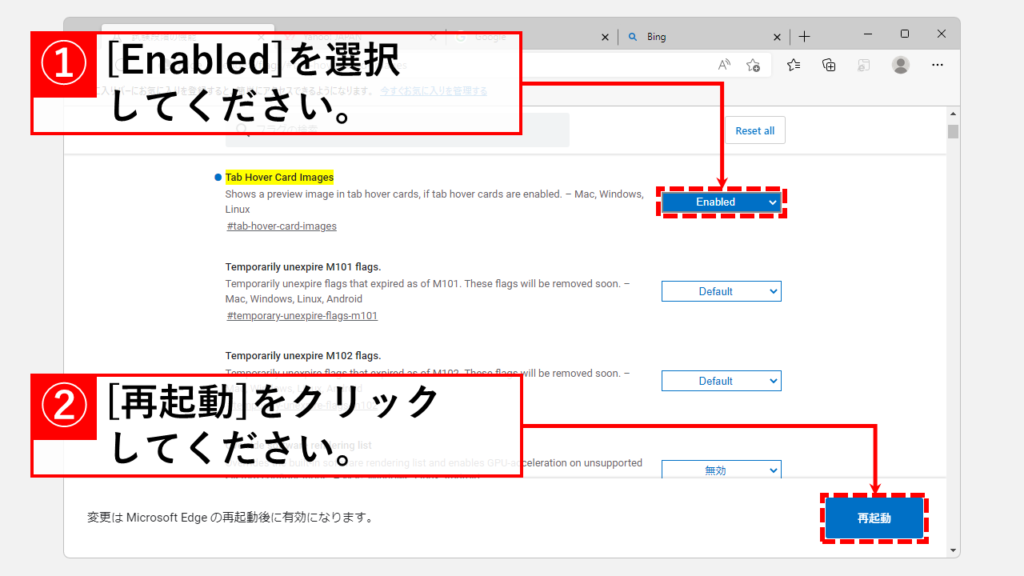1024x576 pixels.
Task: Click the Read aloud icon in address bar
Action: (724, 65)
